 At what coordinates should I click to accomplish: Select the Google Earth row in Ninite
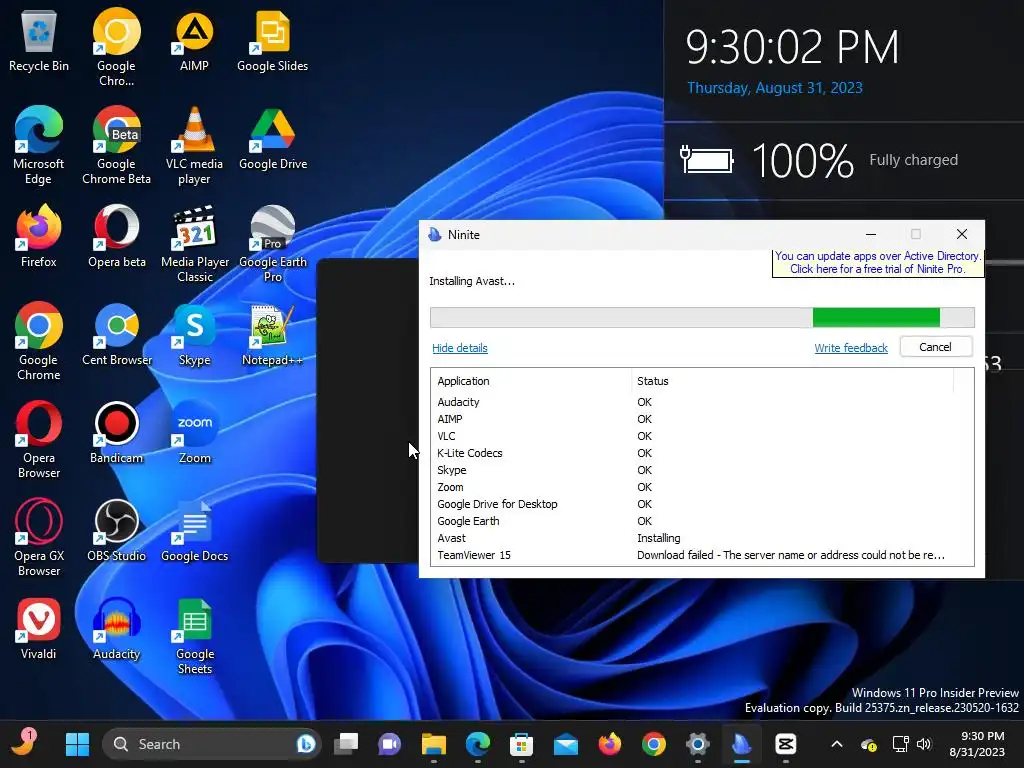[702, 521]
